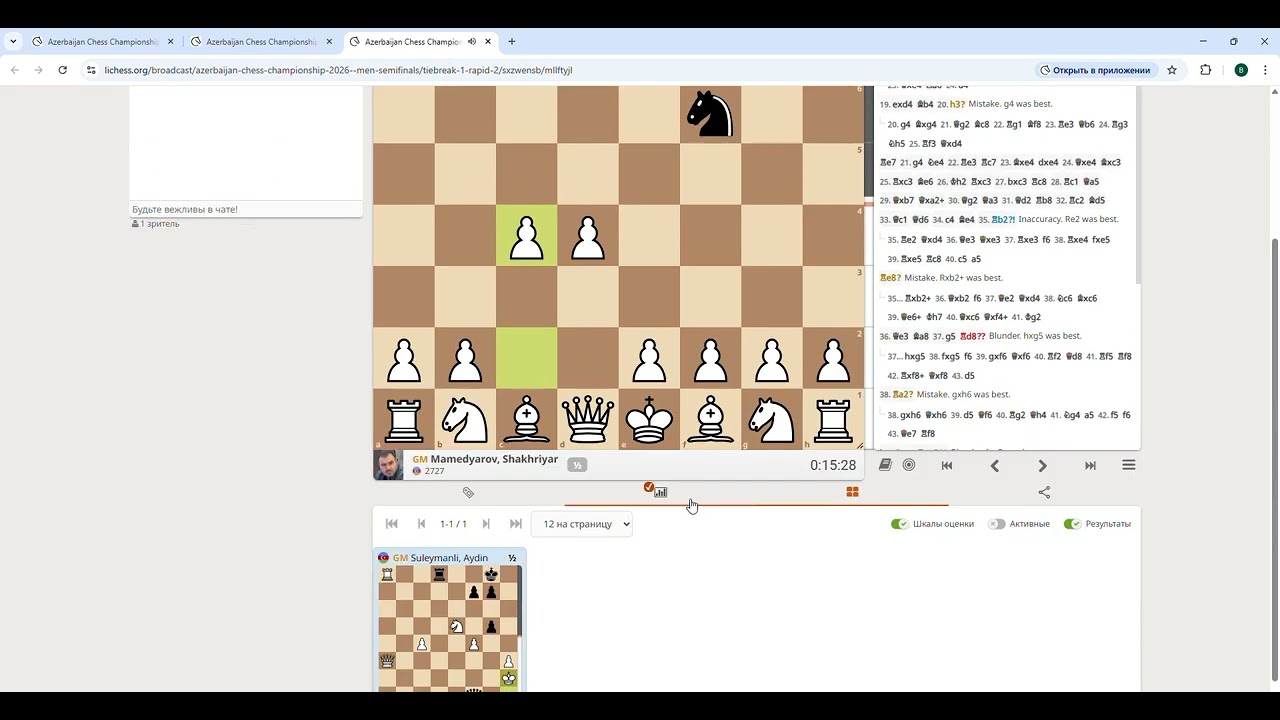Click 'Открыть в приложении' button
The image size is (1280, 720).
(1095, 70)
